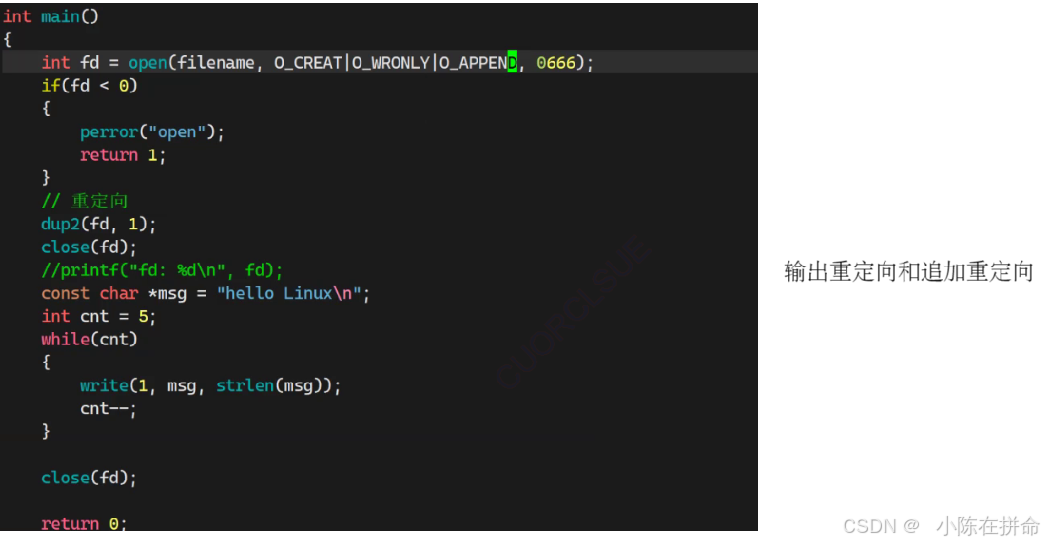
Task: Select the "O_WRONLY" flag
Action: [x=391, y=63]
